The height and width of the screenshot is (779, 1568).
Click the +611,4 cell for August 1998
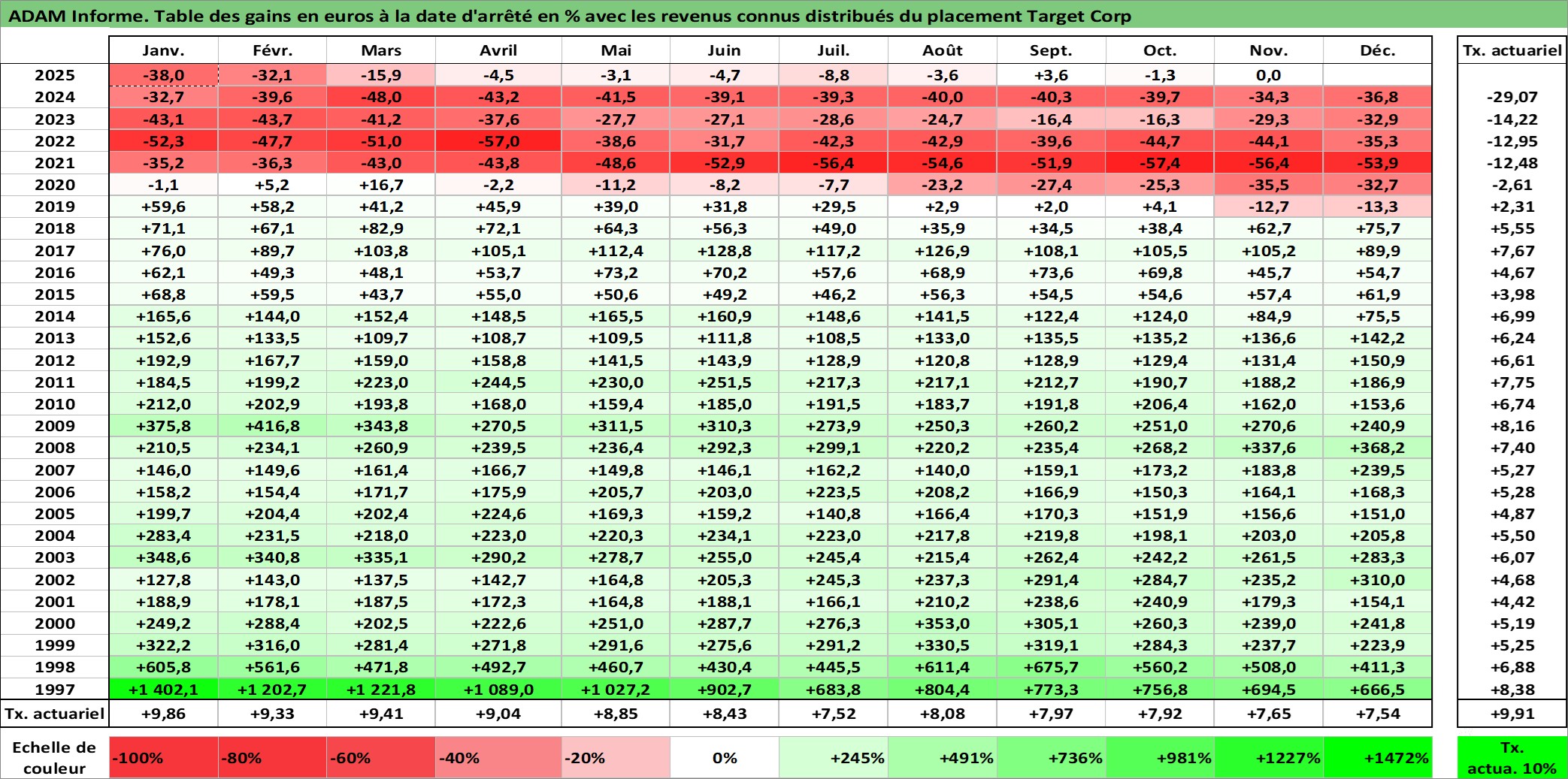pos(943,667)
